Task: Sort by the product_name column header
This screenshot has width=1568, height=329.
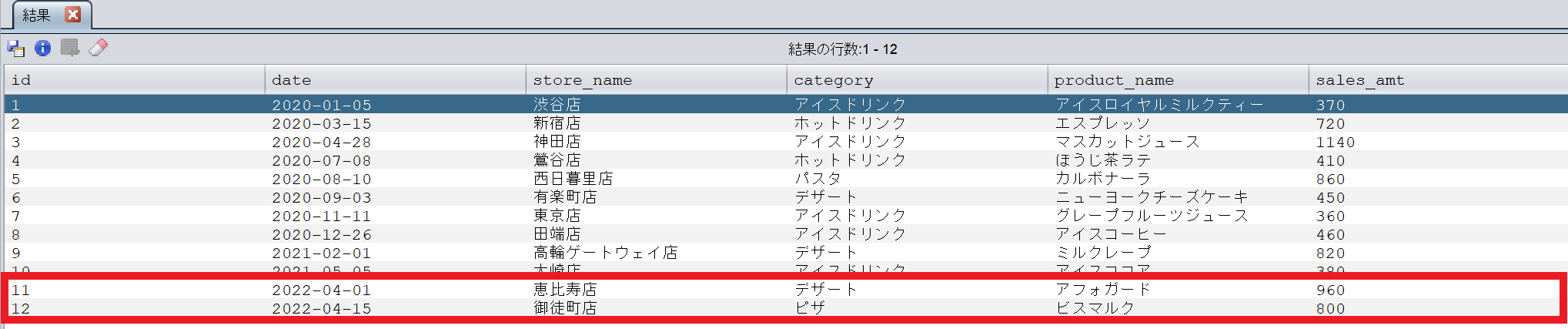Action: click(1179, 80)
